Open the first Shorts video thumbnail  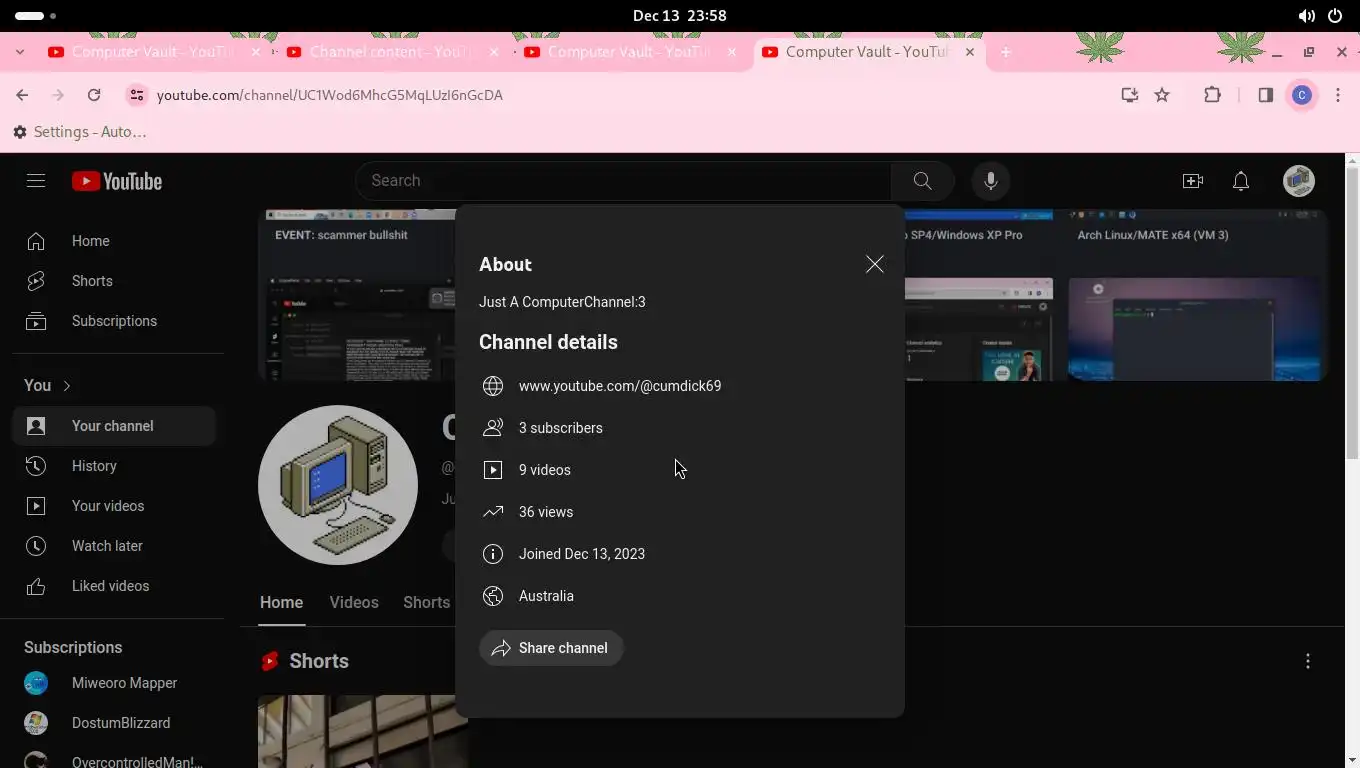pyautogui.click(x=363, y=731)
